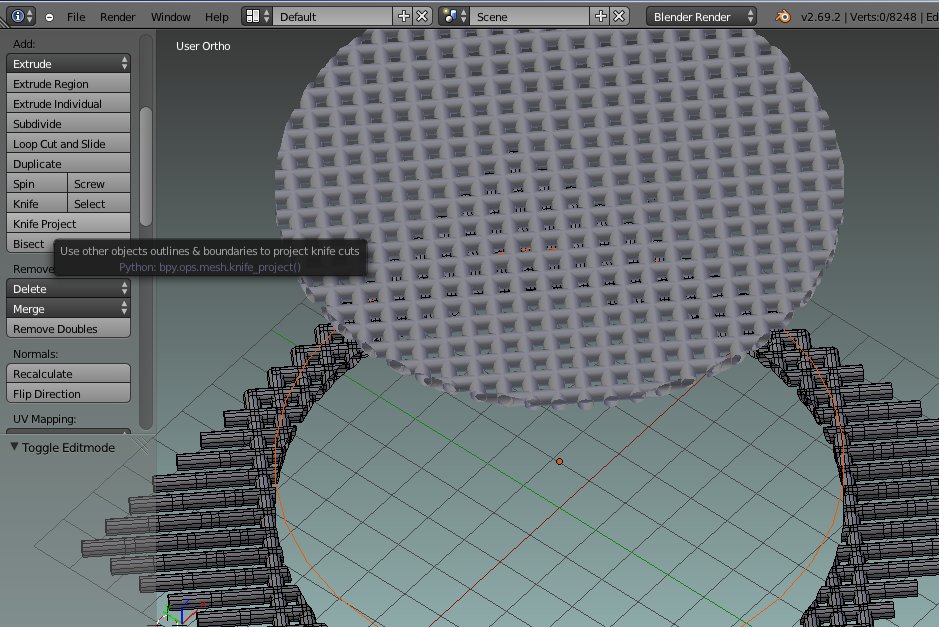
Task: Click Remove Doubles
Action: coord(68,329)
